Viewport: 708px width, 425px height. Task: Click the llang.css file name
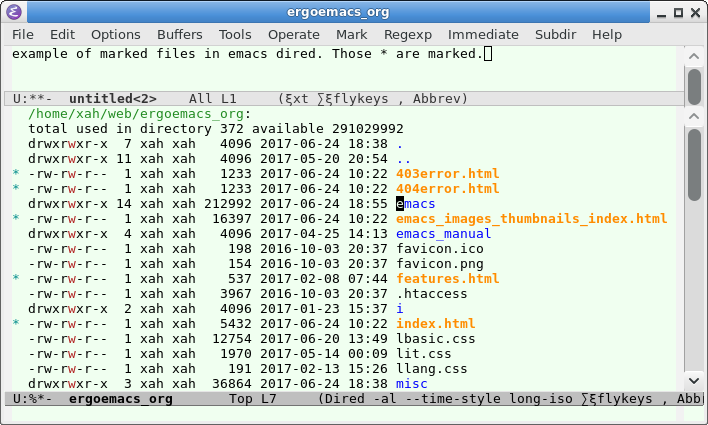(432, 369)
